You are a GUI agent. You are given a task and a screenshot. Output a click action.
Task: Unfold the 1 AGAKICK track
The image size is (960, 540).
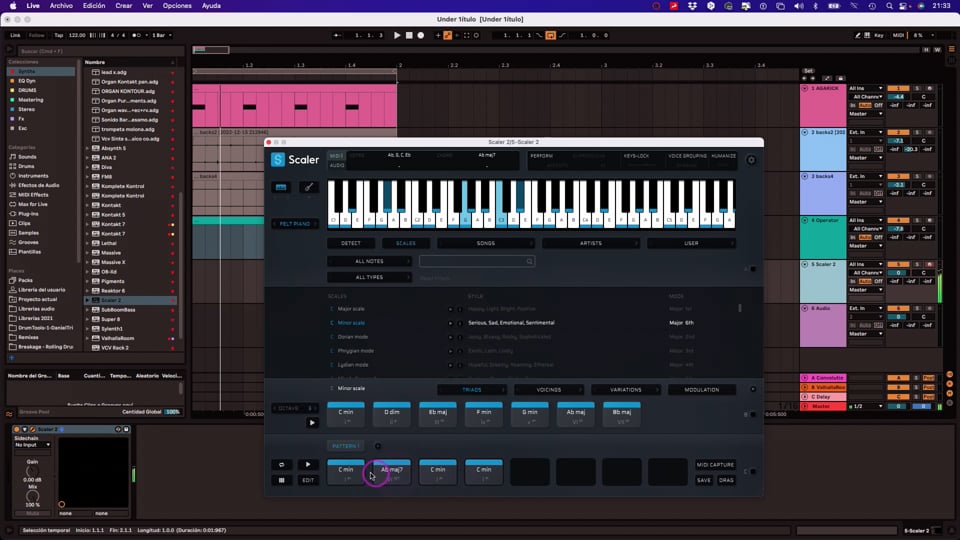[x=804, y=89]
